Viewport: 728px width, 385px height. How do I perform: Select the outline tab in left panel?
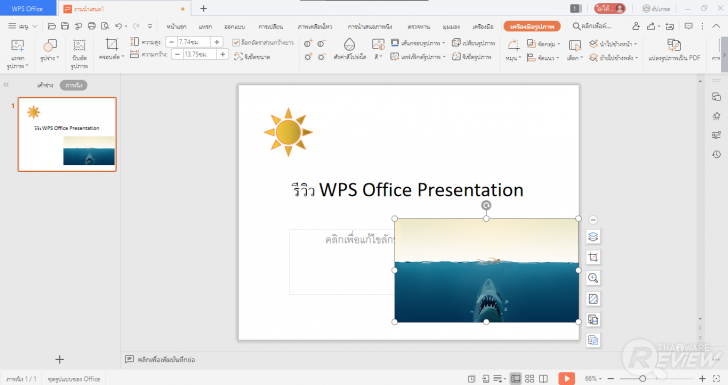tap(45, 85)
